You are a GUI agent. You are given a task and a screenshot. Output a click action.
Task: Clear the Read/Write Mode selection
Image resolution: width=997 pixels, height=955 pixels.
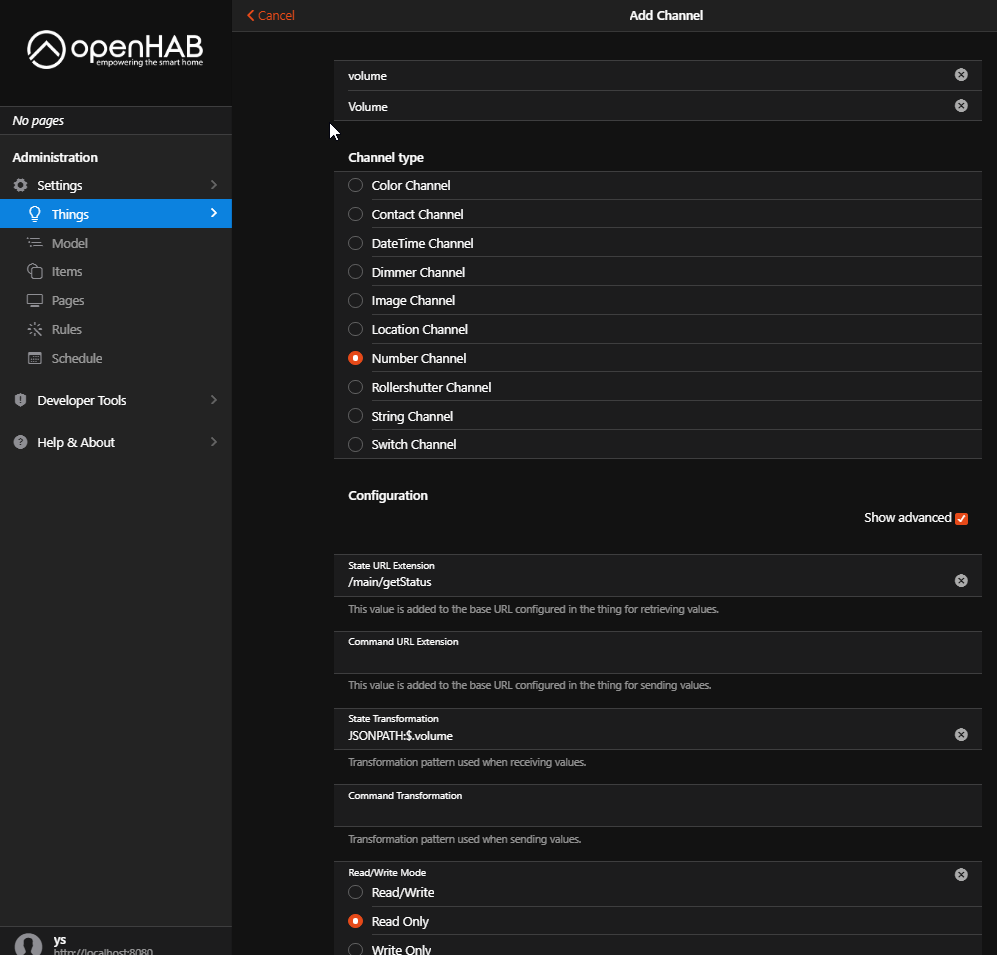[961, 874]
